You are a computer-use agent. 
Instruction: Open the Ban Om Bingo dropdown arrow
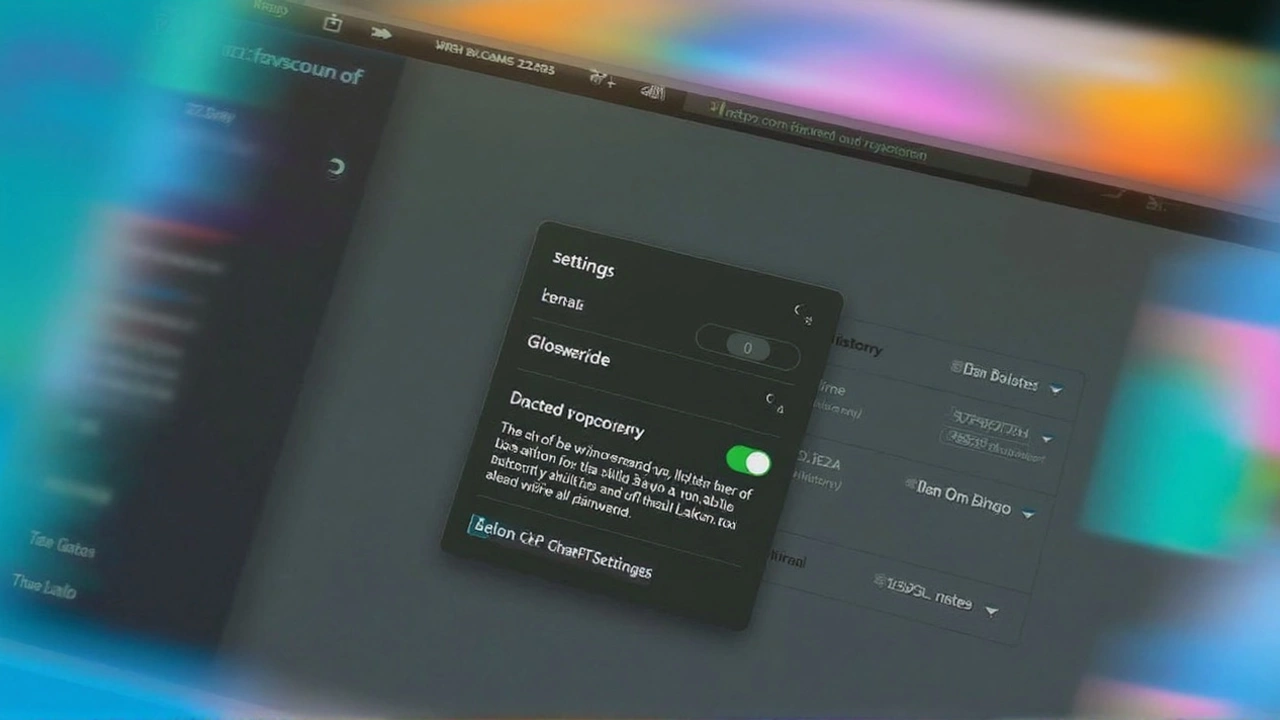tap(1028, 514)
